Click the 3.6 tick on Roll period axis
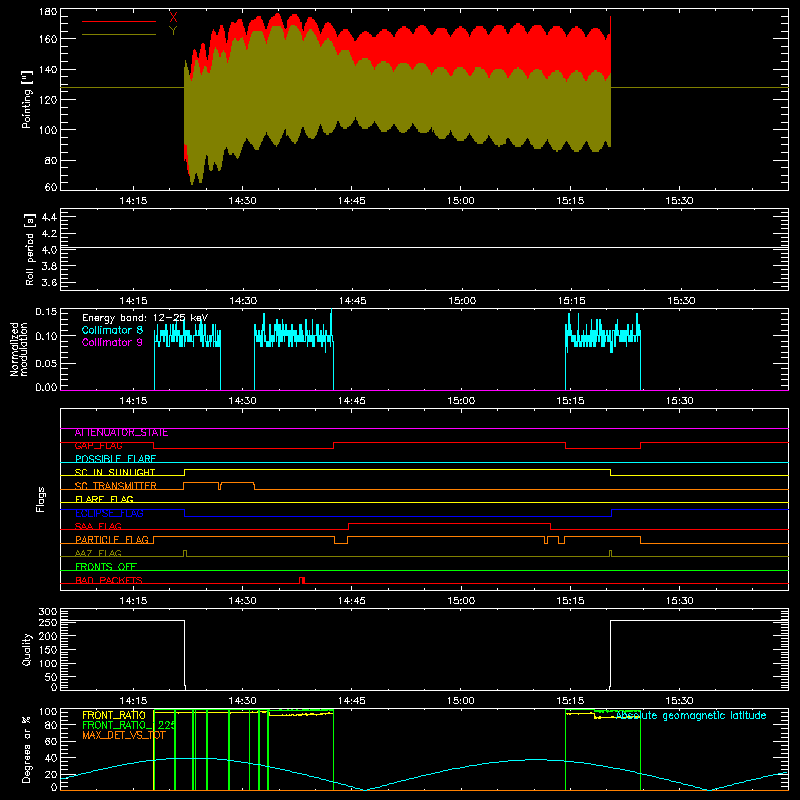Viewport: 800px width, 800px height. 49,283
